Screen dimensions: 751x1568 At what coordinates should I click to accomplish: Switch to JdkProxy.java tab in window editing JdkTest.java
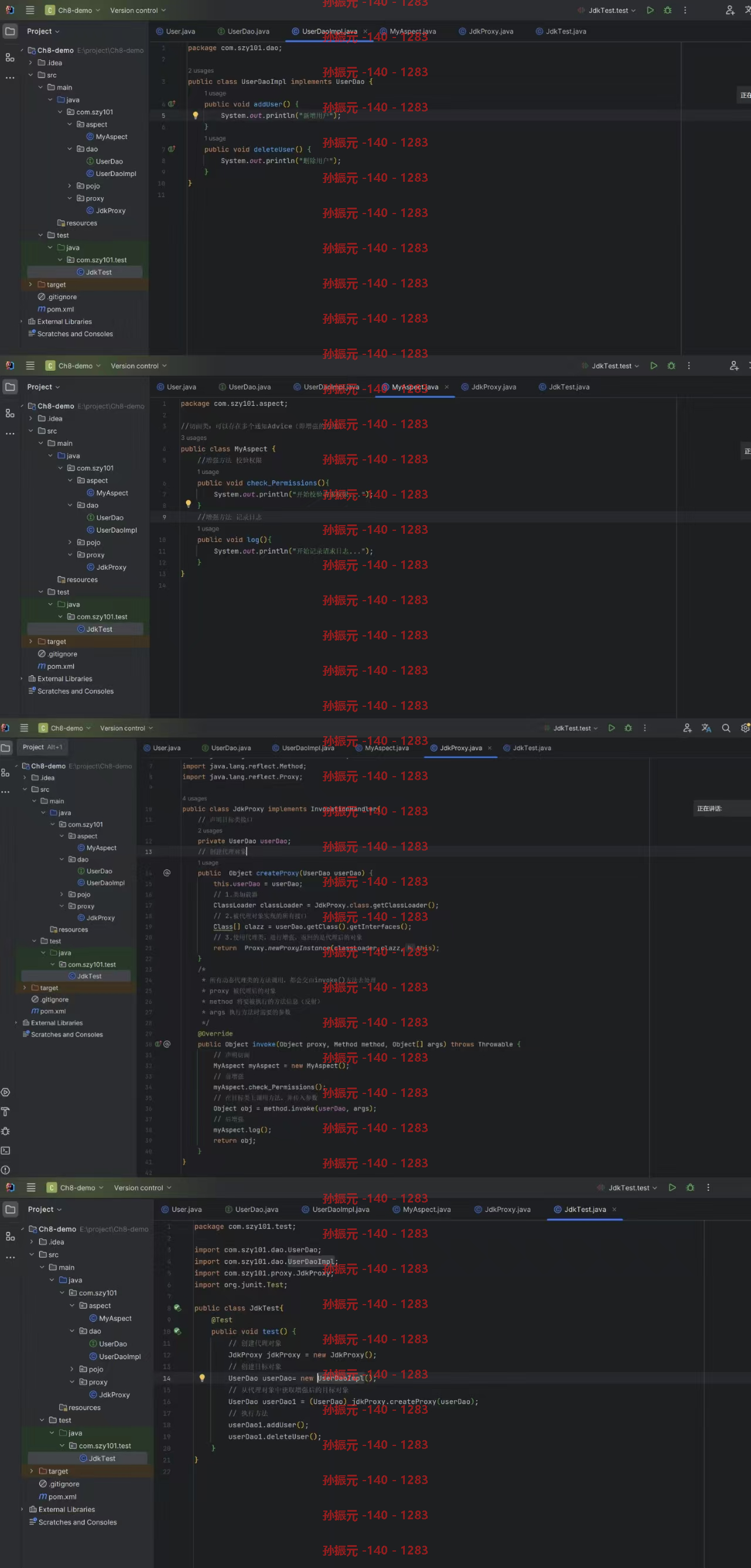coord(503,1210)
